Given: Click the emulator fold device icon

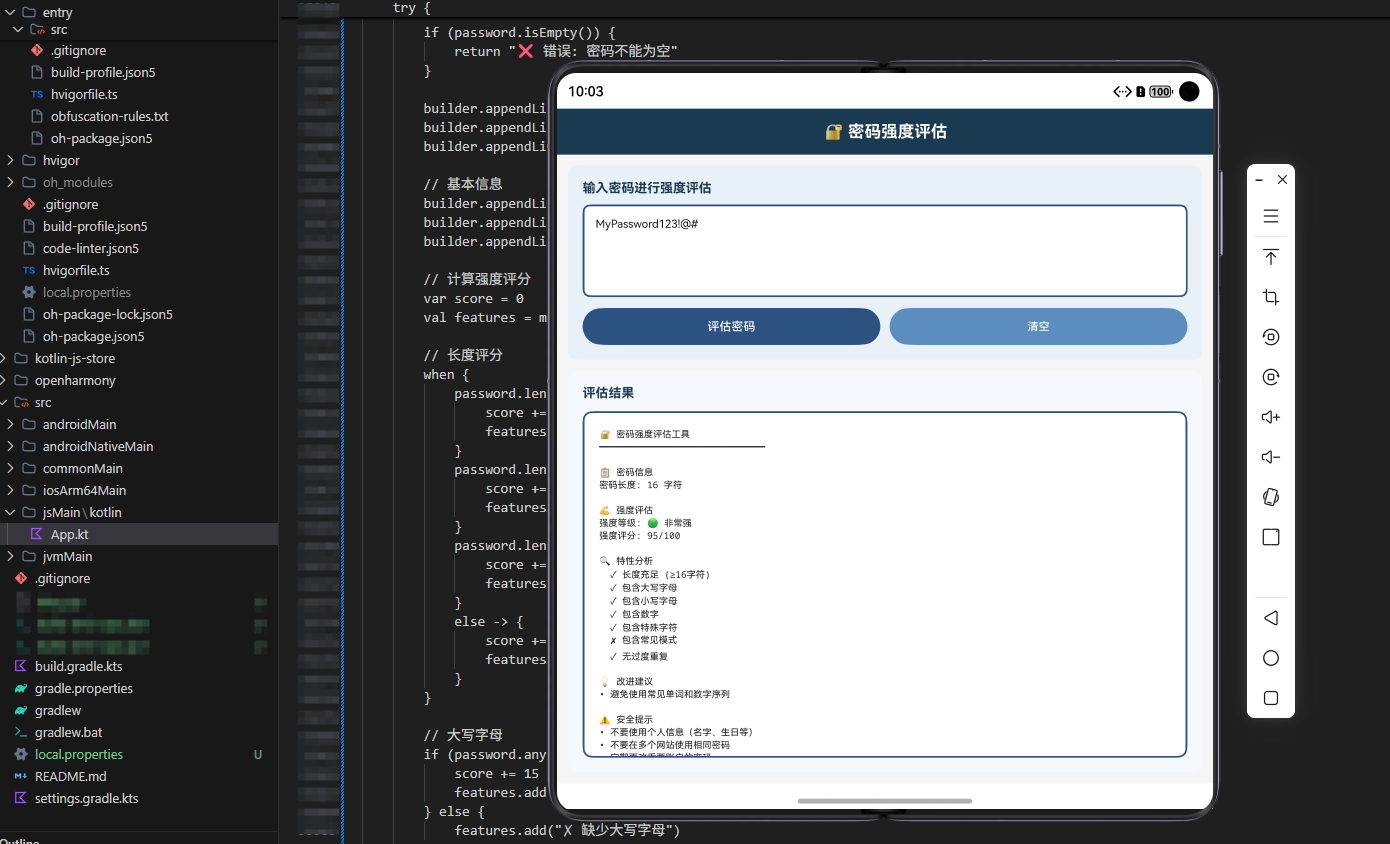Looking at the screenshot, I should pyautogui.click(x=1271, y=497).
